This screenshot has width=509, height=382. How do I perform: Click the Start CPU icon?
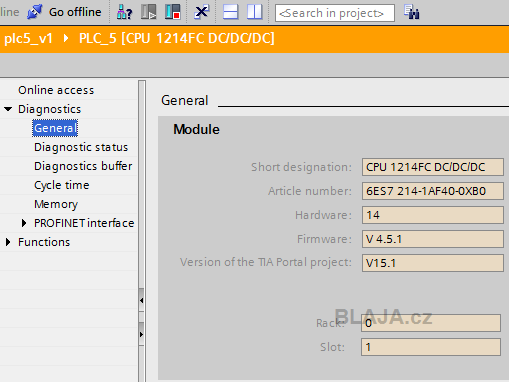pos(148,12)
